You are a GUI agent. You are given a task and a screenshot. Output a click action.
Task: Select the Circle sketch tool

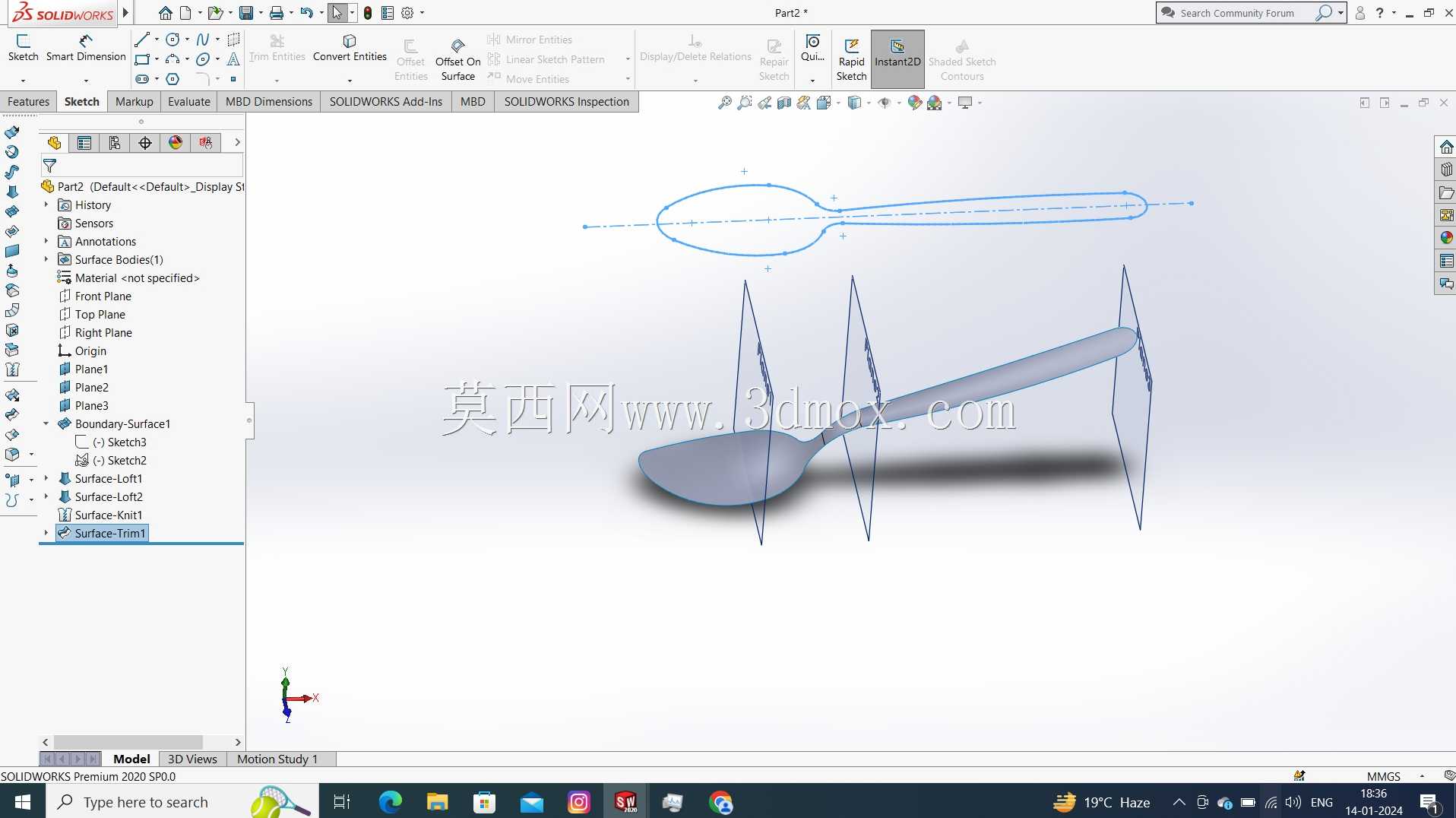pos(173,40)
